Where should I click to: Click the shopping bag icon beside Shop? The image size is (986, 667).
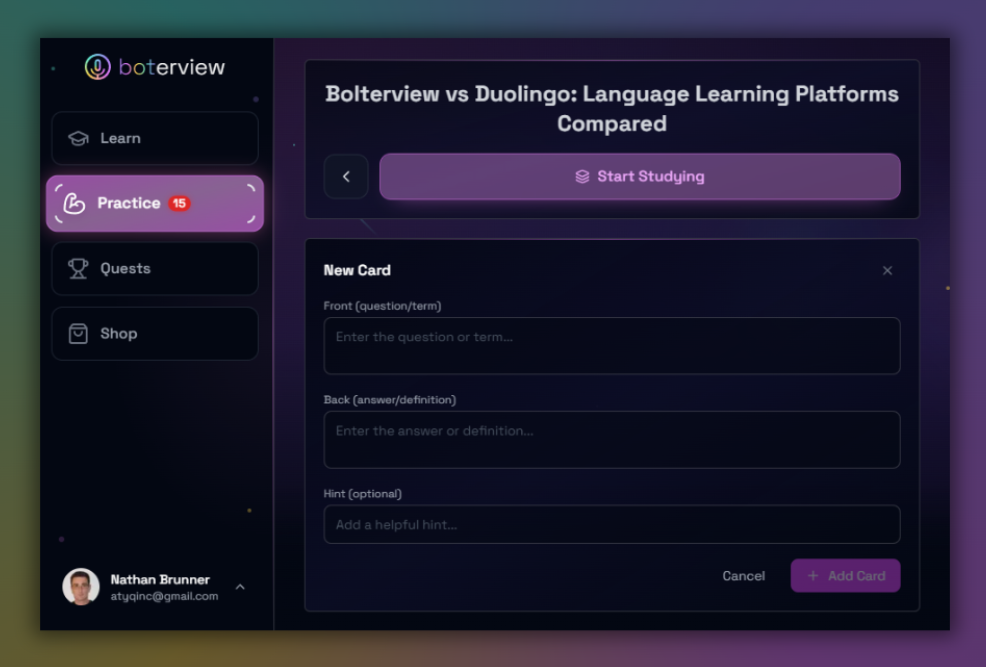coord(78,334)
